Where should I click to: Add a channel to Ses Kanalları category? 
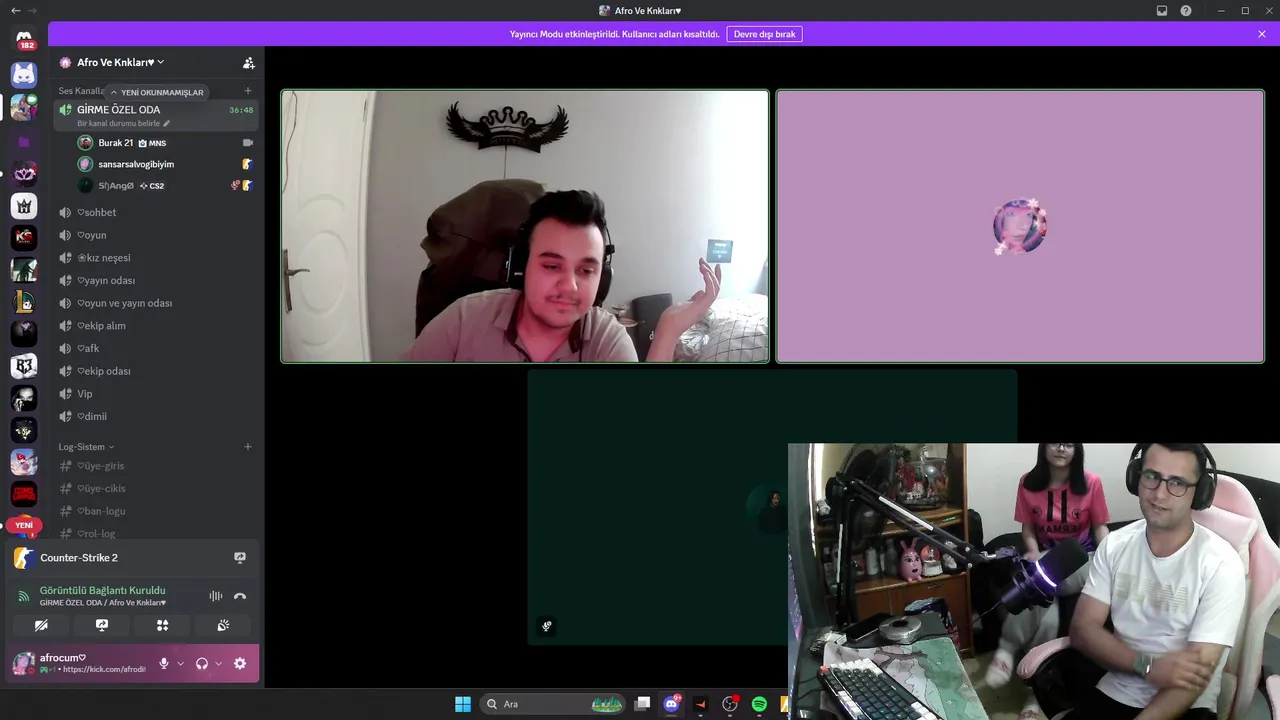pos(248,91)
